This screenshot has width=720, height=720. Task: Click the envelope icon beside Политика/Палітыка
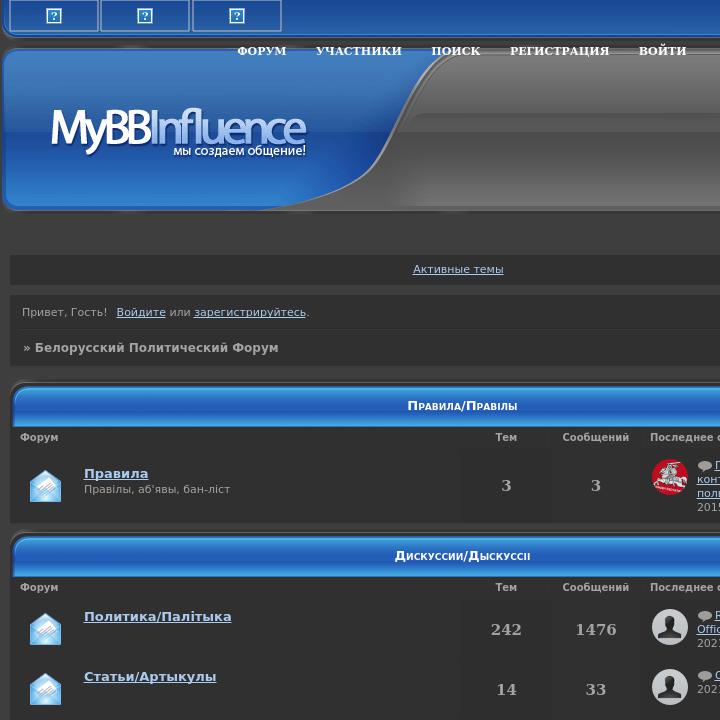45,629
